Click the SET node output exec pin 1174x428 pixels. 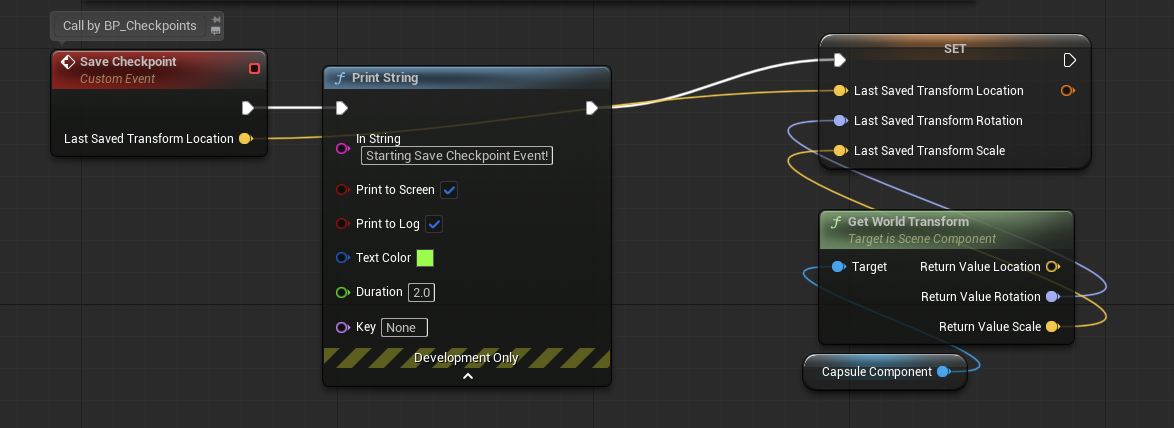(x=1069, y=60)
